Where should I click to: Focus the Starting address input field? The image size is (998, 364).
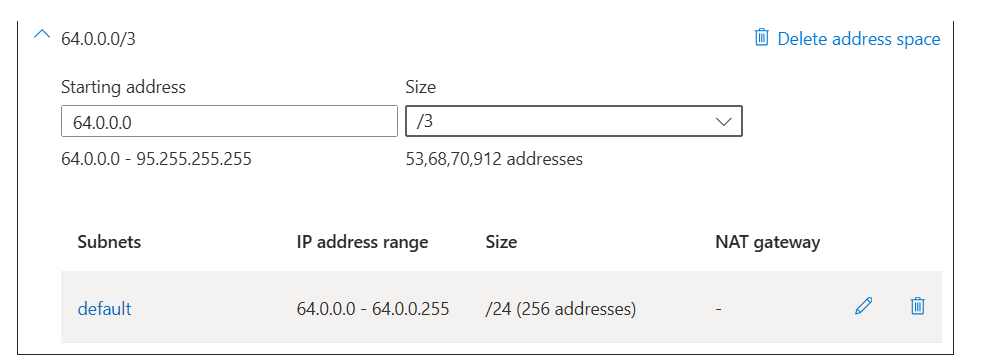(x=229, y=121)
